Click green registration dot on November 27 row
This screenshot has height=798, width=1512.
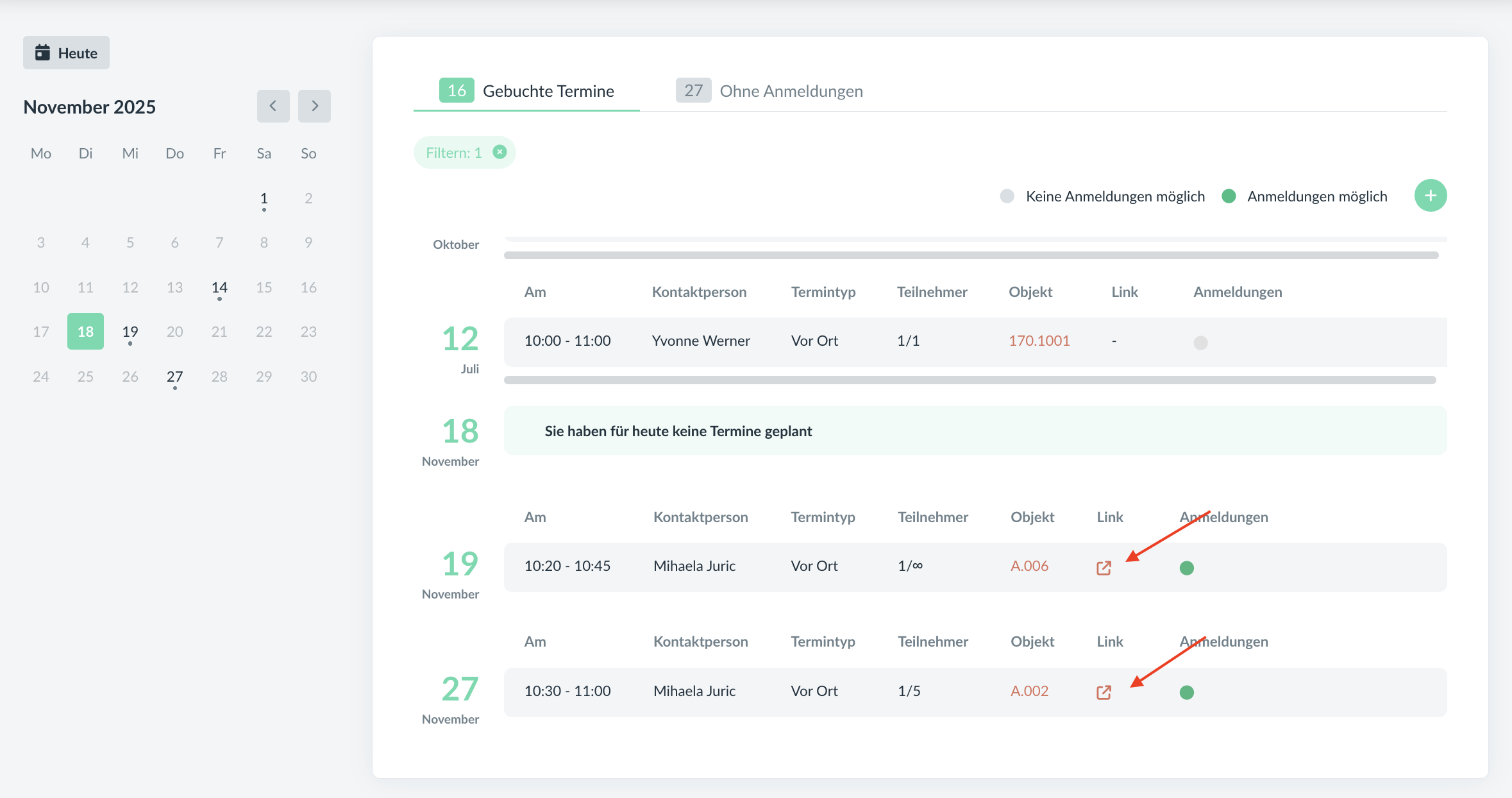tap(1186, 692)
